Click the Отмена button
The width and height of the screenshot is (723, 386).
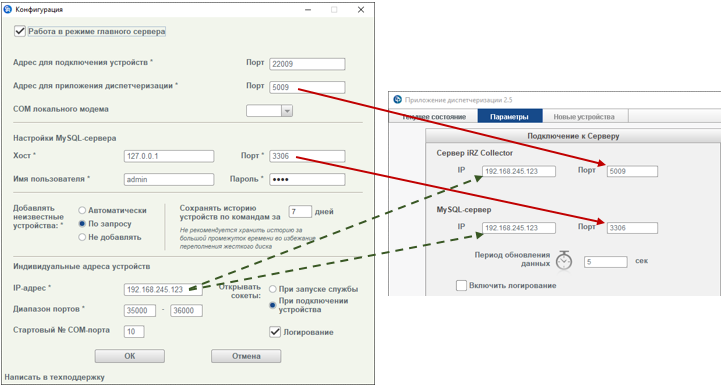click(246, 356)
